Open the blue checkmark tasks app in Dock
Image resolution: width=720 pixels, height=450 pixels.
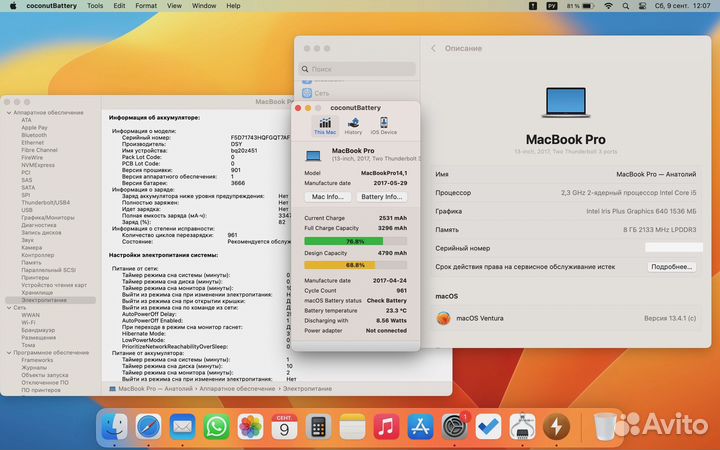coord(488,427)
